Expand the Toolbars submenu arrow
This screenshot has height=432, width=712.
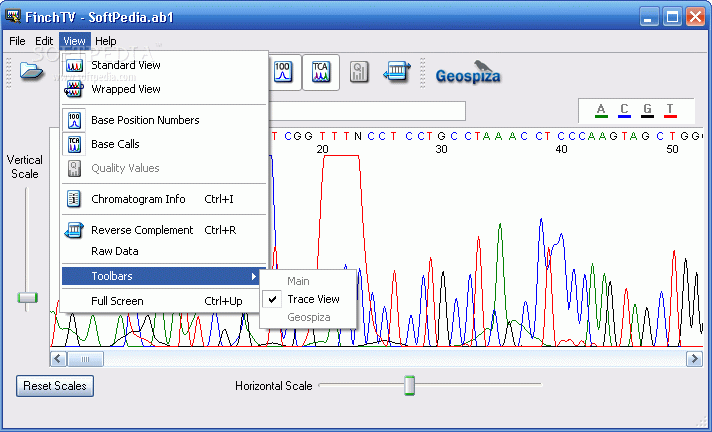253,276
